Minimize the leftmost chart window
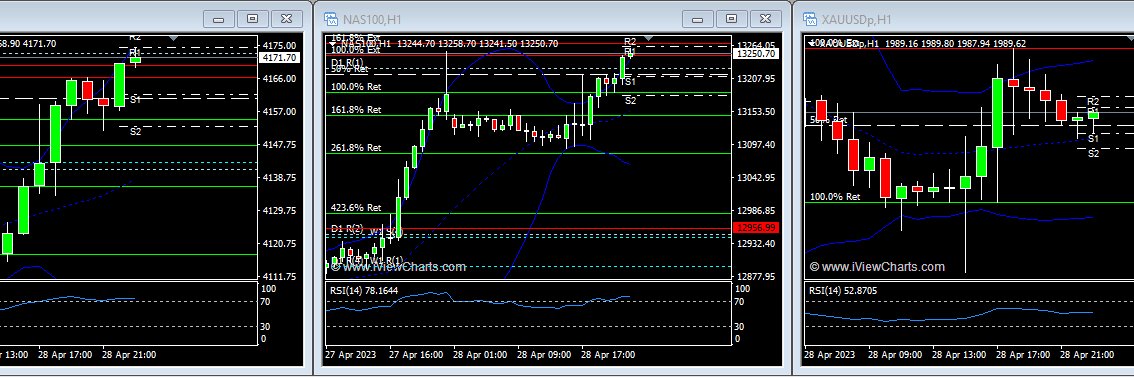 pos(218,19)
